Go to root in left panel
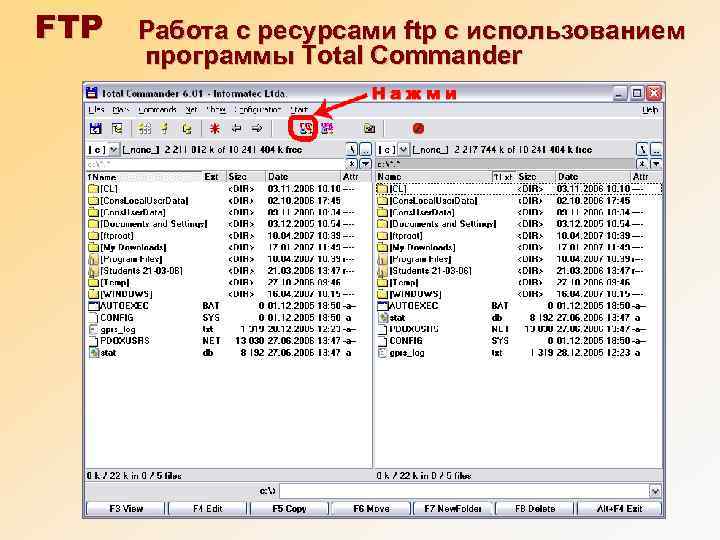Screen dimensions: 720x540 click(x=351, y=149)
